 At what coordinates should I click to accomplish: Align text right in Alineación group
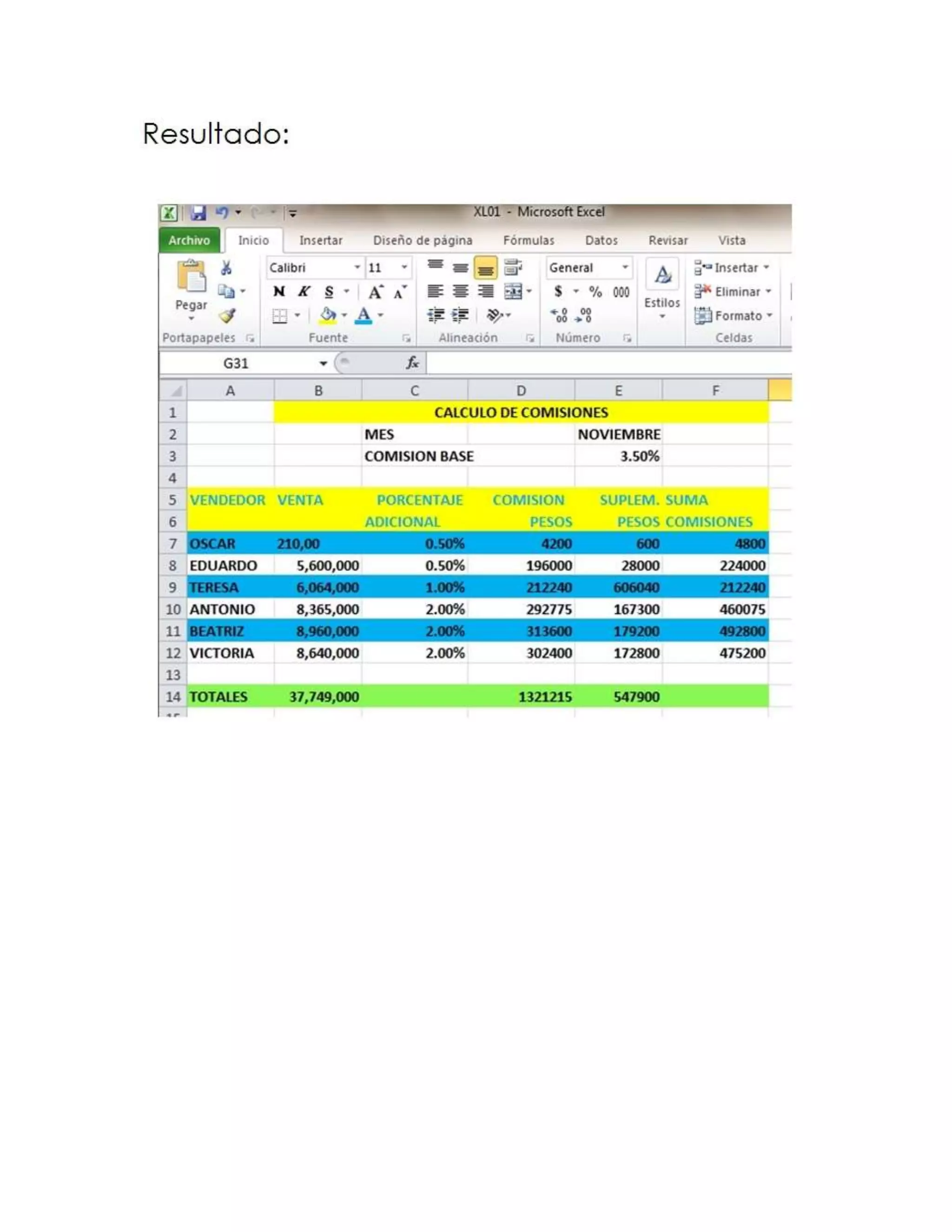coord(486,291)
